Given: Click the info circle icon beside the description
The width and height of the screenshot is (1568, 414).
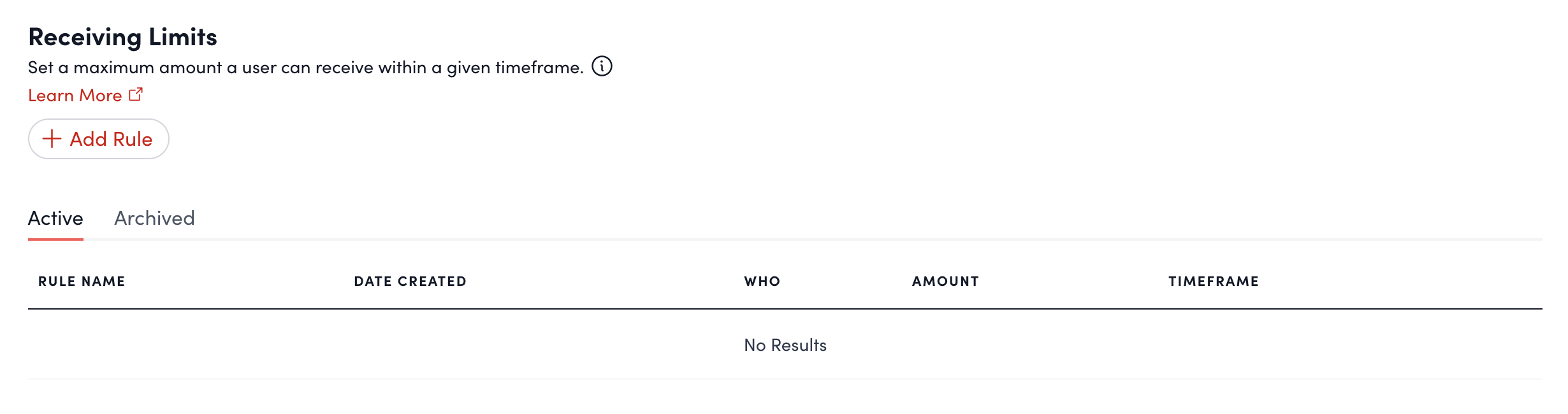Looking at the screenshot, I should (x=602, y=66).
